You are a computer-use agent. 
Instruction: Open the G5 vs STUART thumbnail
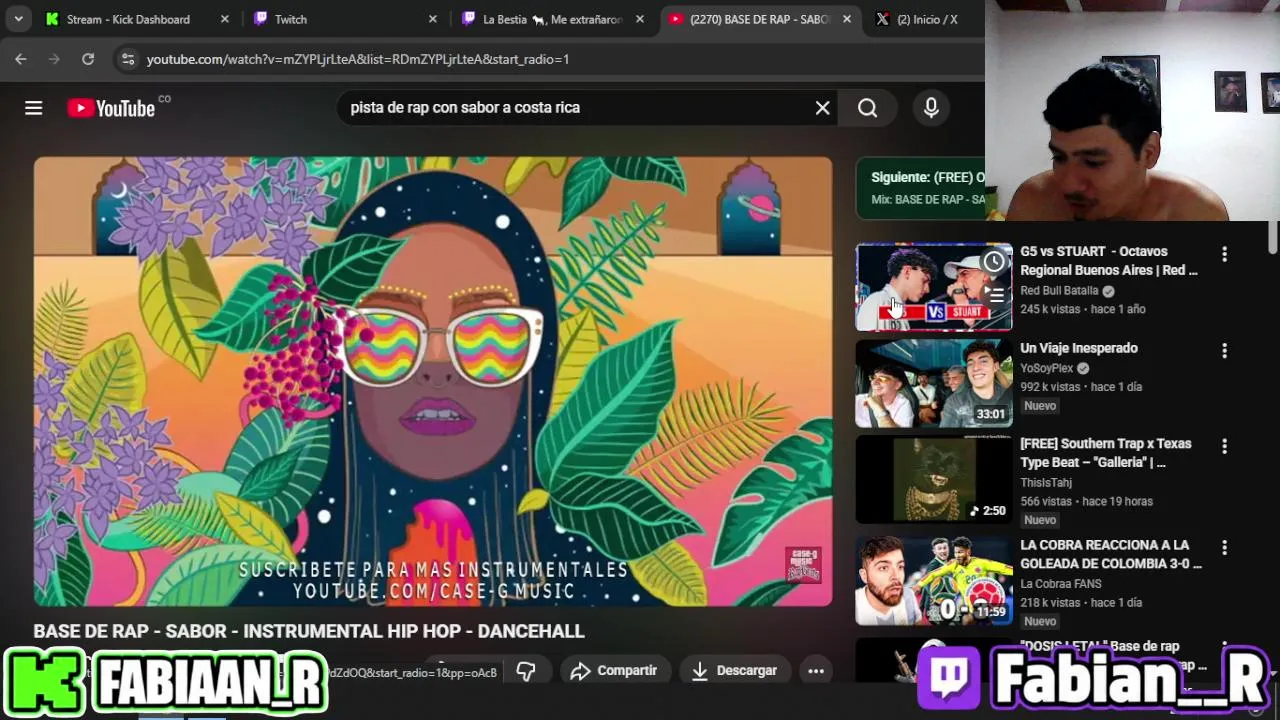coord(934,287)
